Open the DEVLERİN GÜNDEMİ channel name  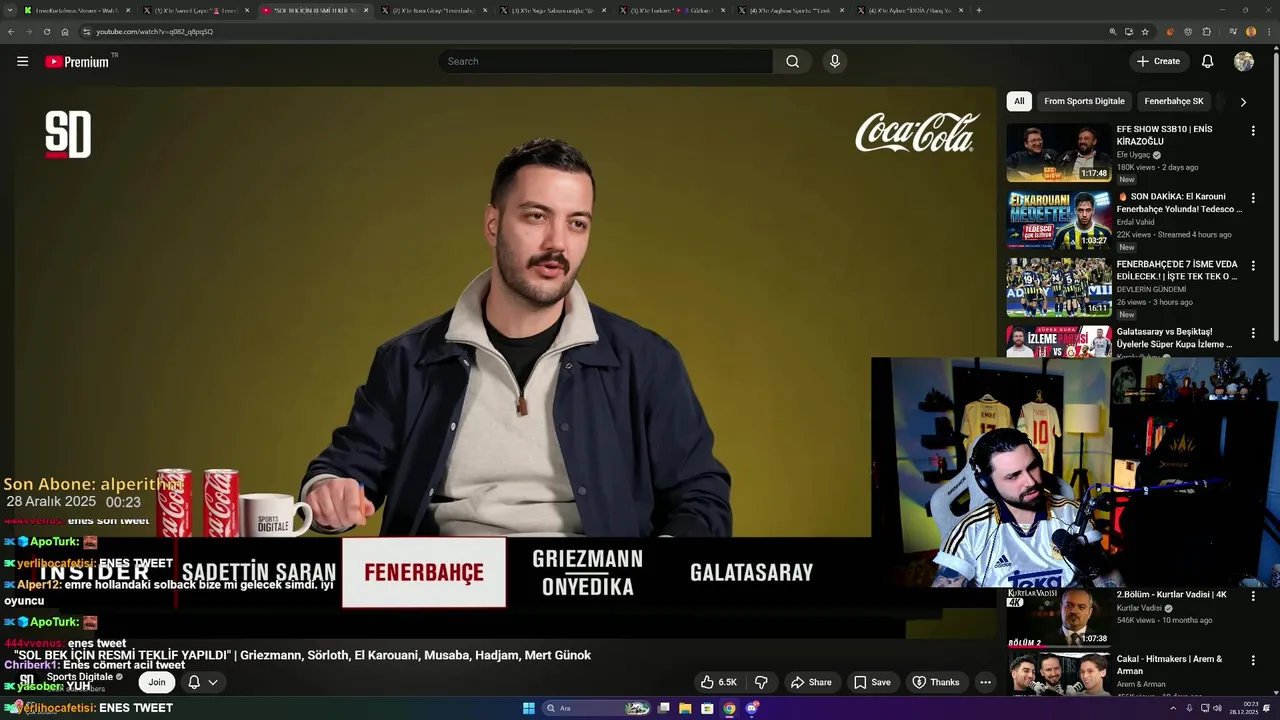click(1151, 289)
